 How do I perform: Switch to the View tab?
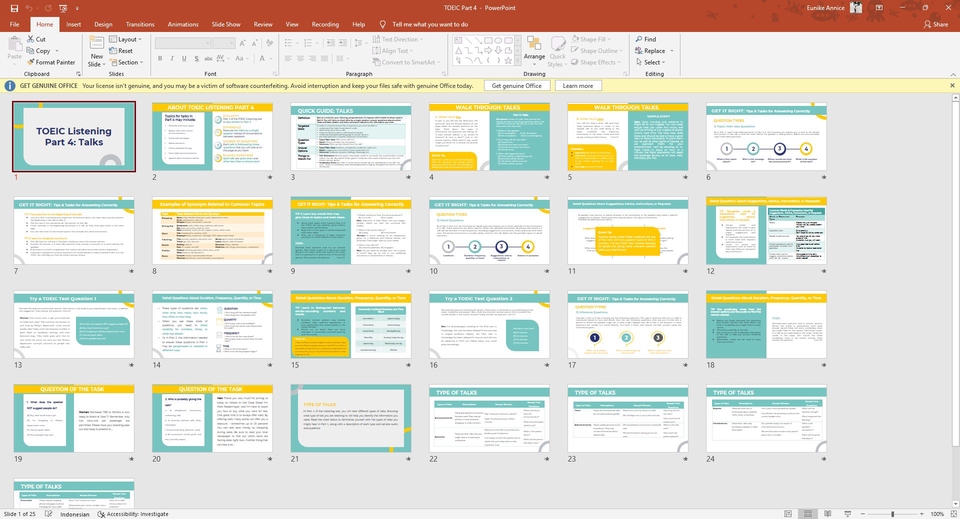(x=292, y=24)
